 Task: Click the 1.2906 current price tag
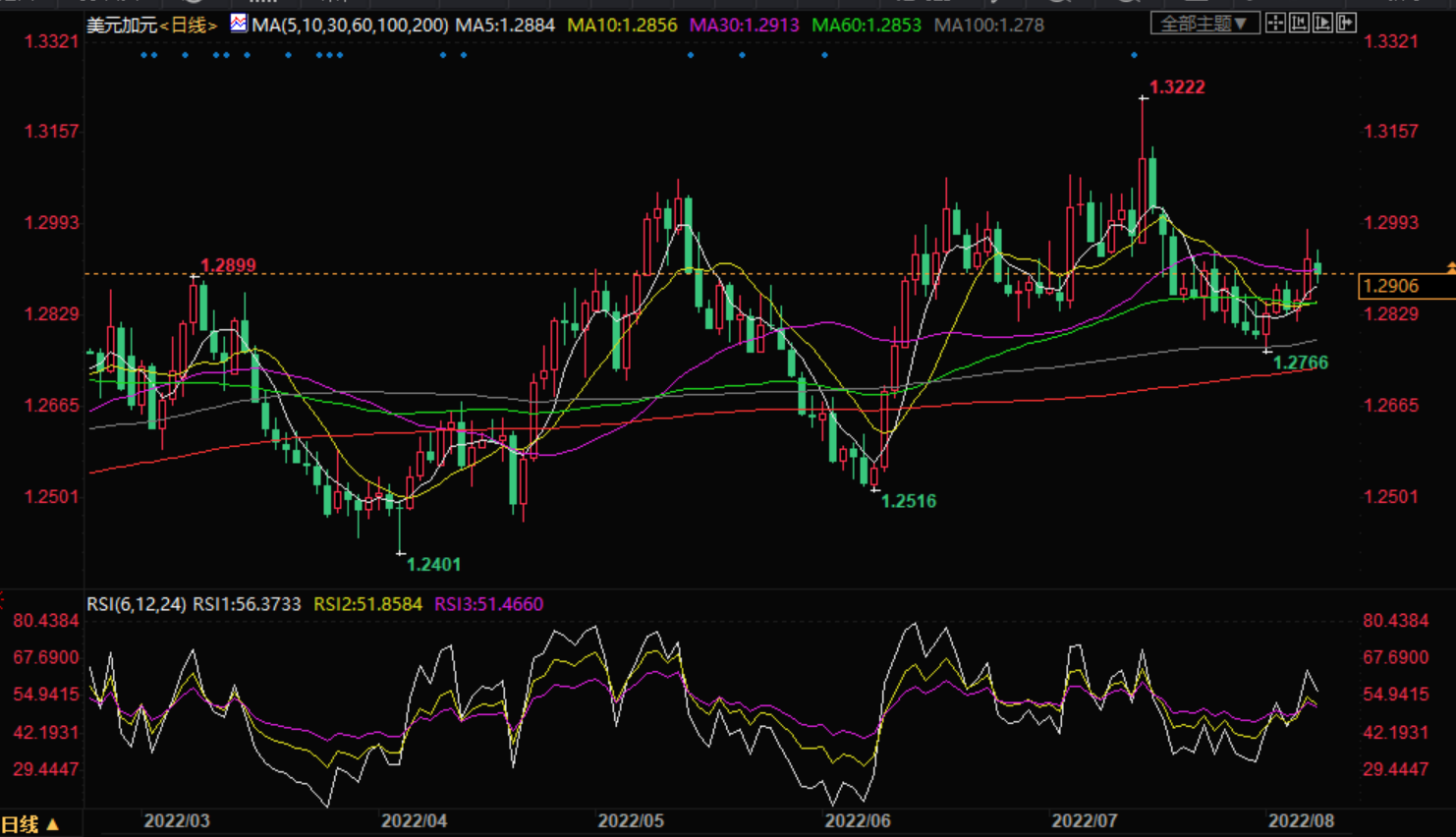pyautogui.click(x=1391, y=286)
